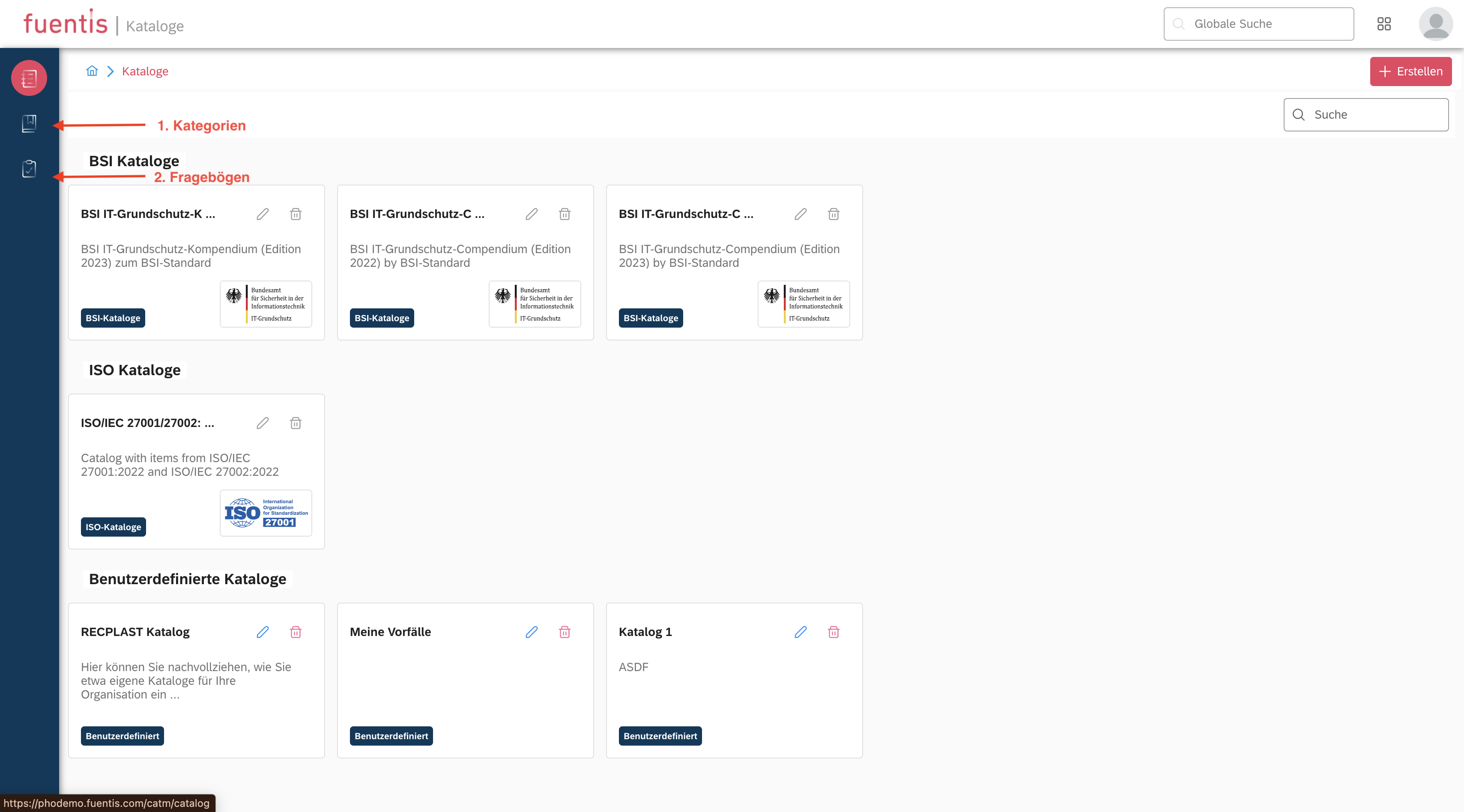Click the ISO 27001 logo thumbnail

(266, 513)
